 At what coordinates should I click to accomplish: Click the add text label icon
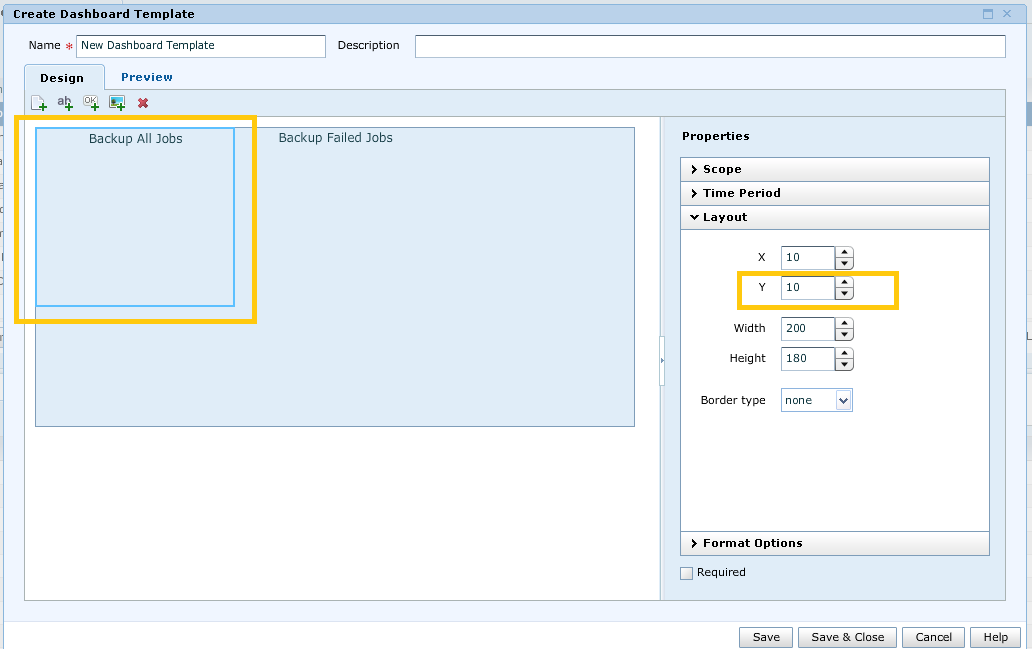(x=65, y=103)
